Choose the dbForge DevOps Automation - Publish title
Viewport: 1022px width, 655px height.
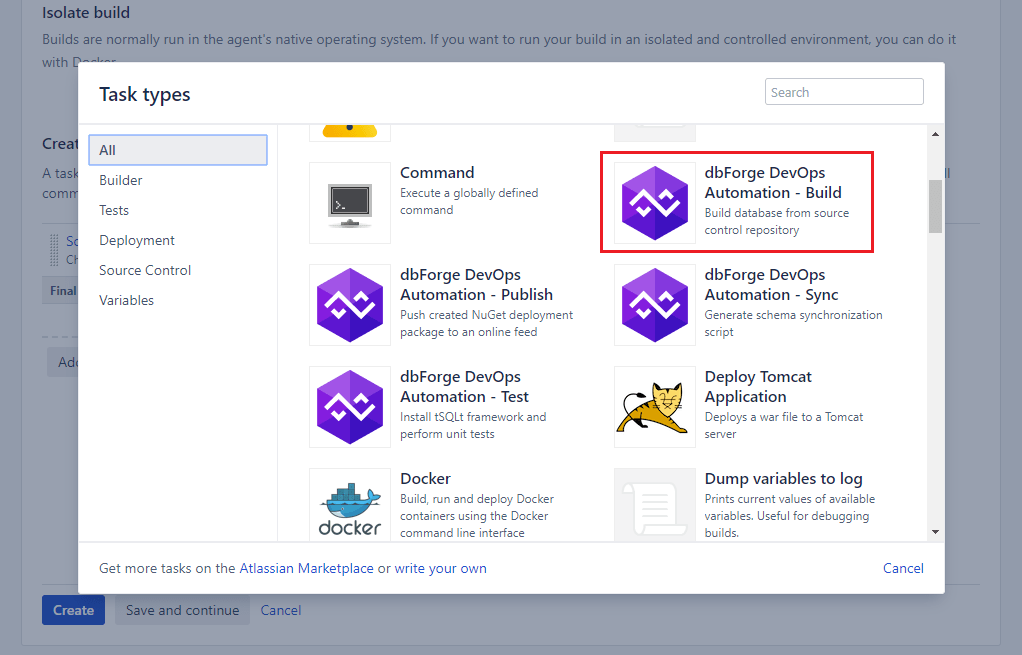476,285
